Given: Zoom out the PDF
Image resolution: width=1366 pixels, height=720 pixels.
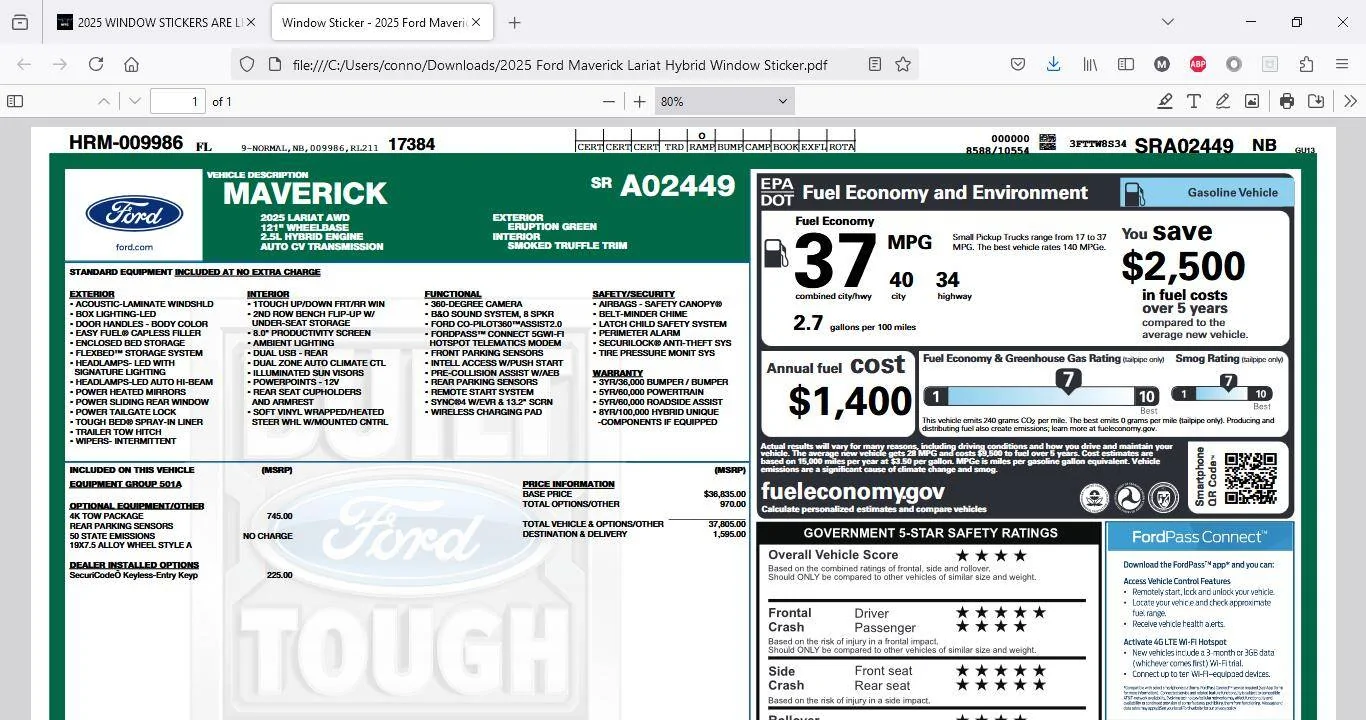Looking at the screenshot, I should click(x=609, y=101).
